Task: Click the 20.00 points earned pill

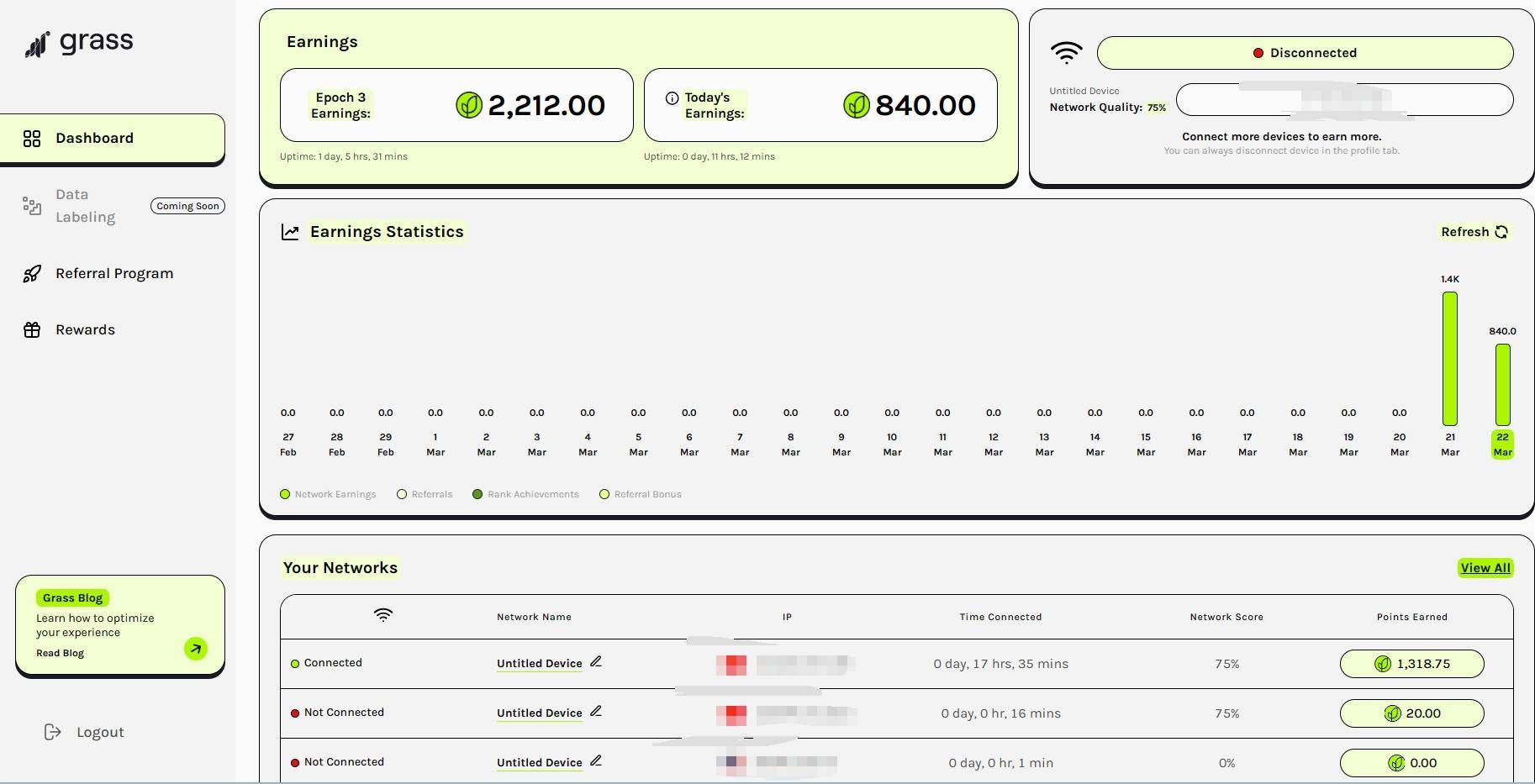Action: click(x=1412, y=713)
